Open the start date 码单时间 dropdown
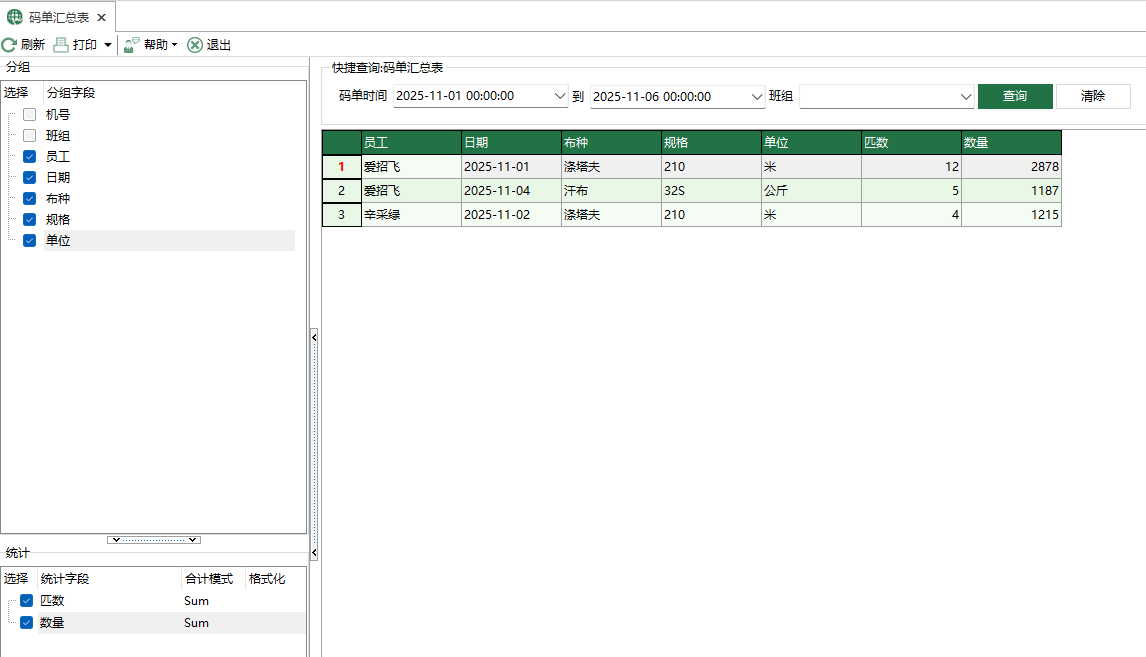The image size is (1146, 657). click(559, 96)
